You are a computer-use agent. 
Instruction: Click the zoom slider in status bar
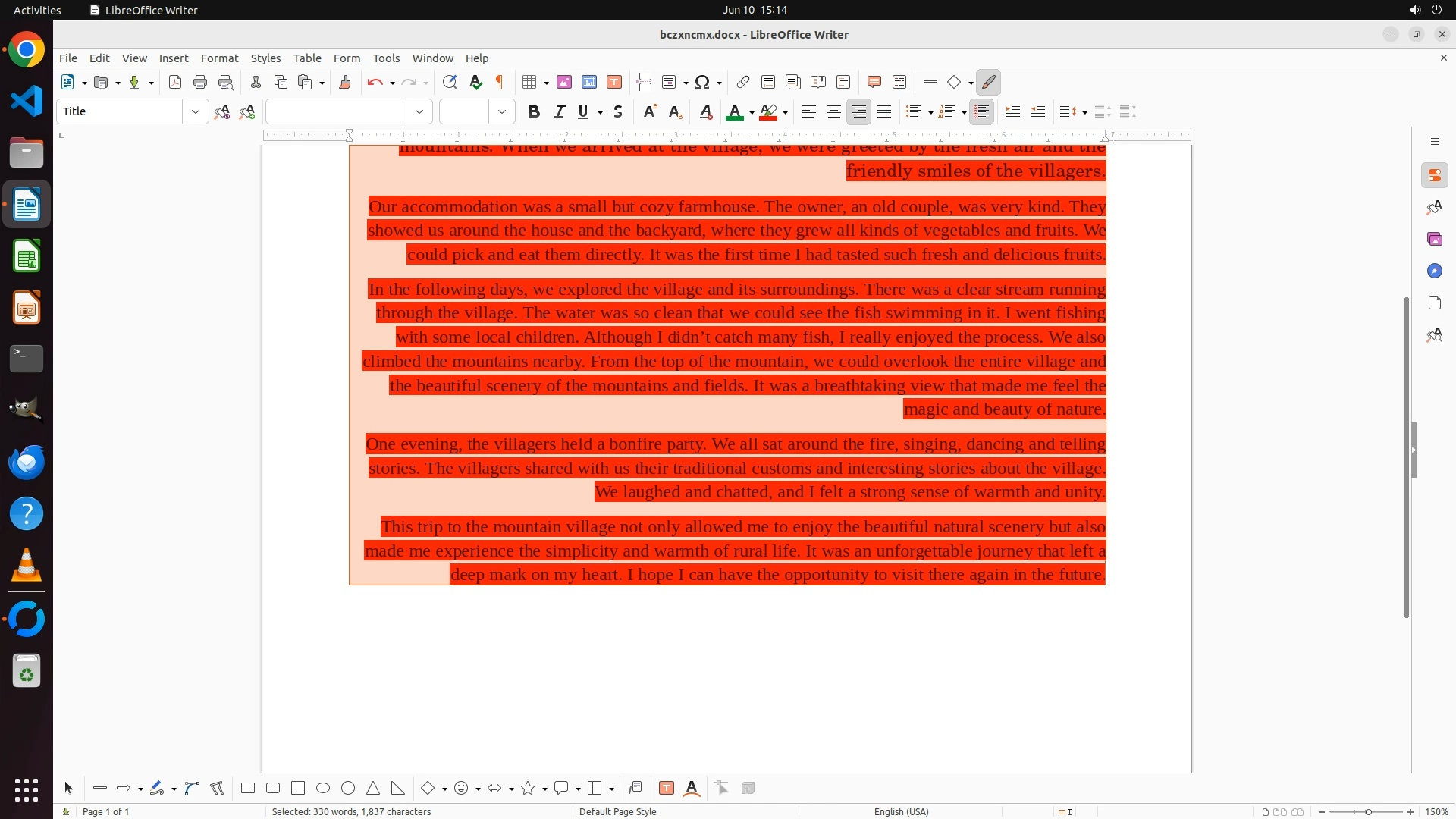[x=1368, y=811]
